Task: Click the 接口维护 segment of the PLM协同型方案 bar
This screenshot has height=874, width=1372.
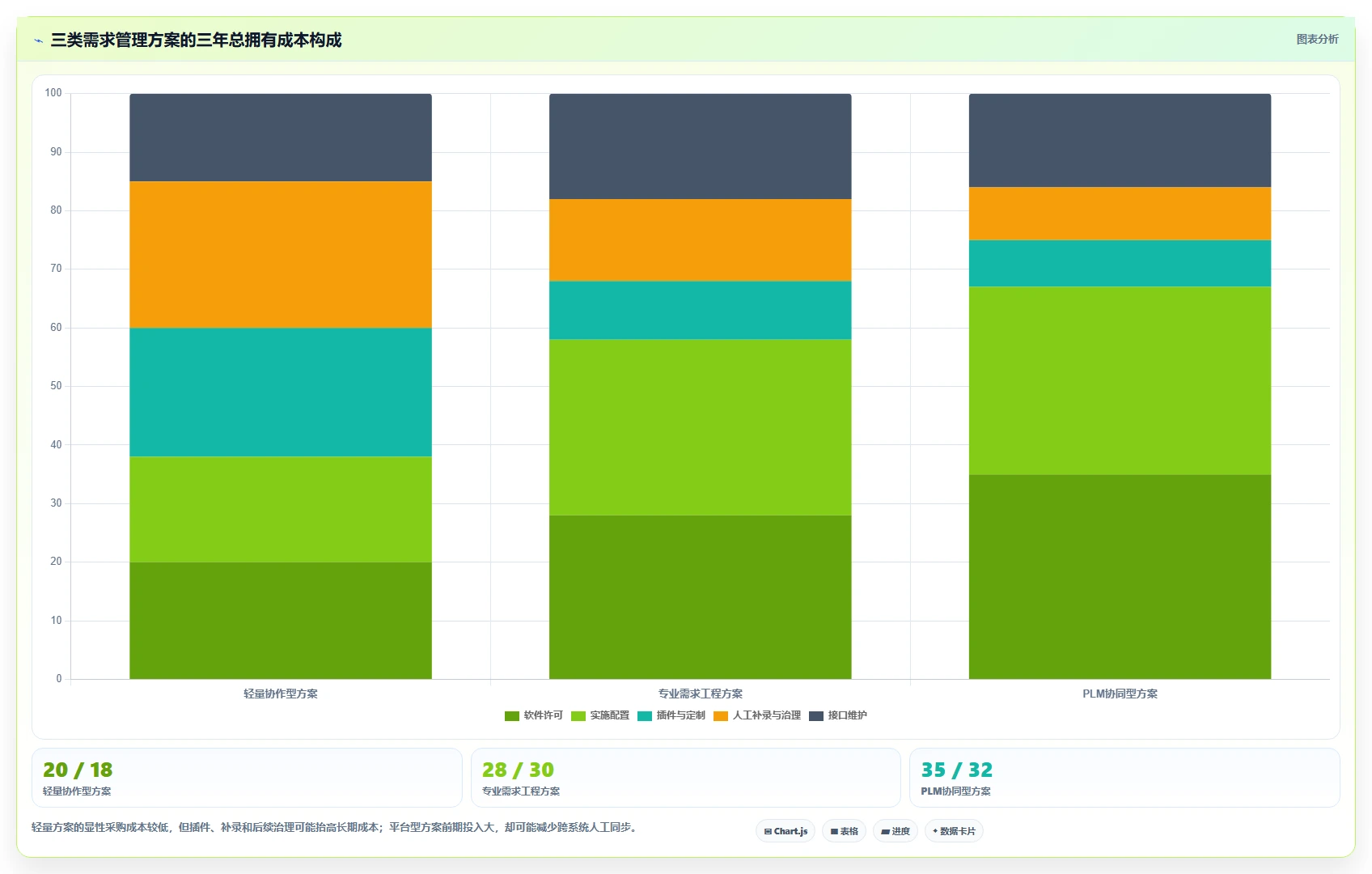Action: pyautogui.click(x=1120, y=141)
